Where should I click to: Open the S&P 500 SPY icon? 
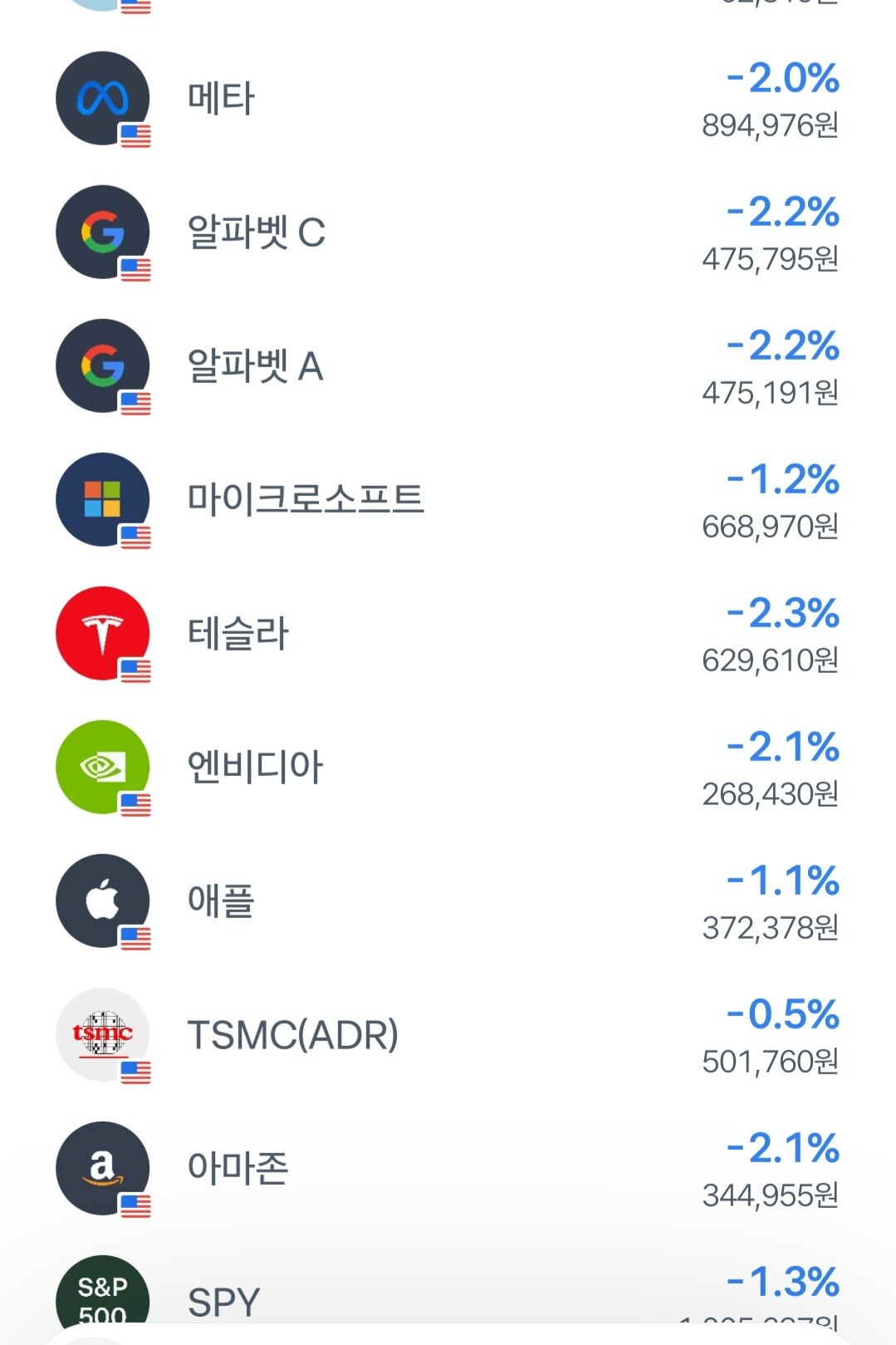pos(103,1296)
